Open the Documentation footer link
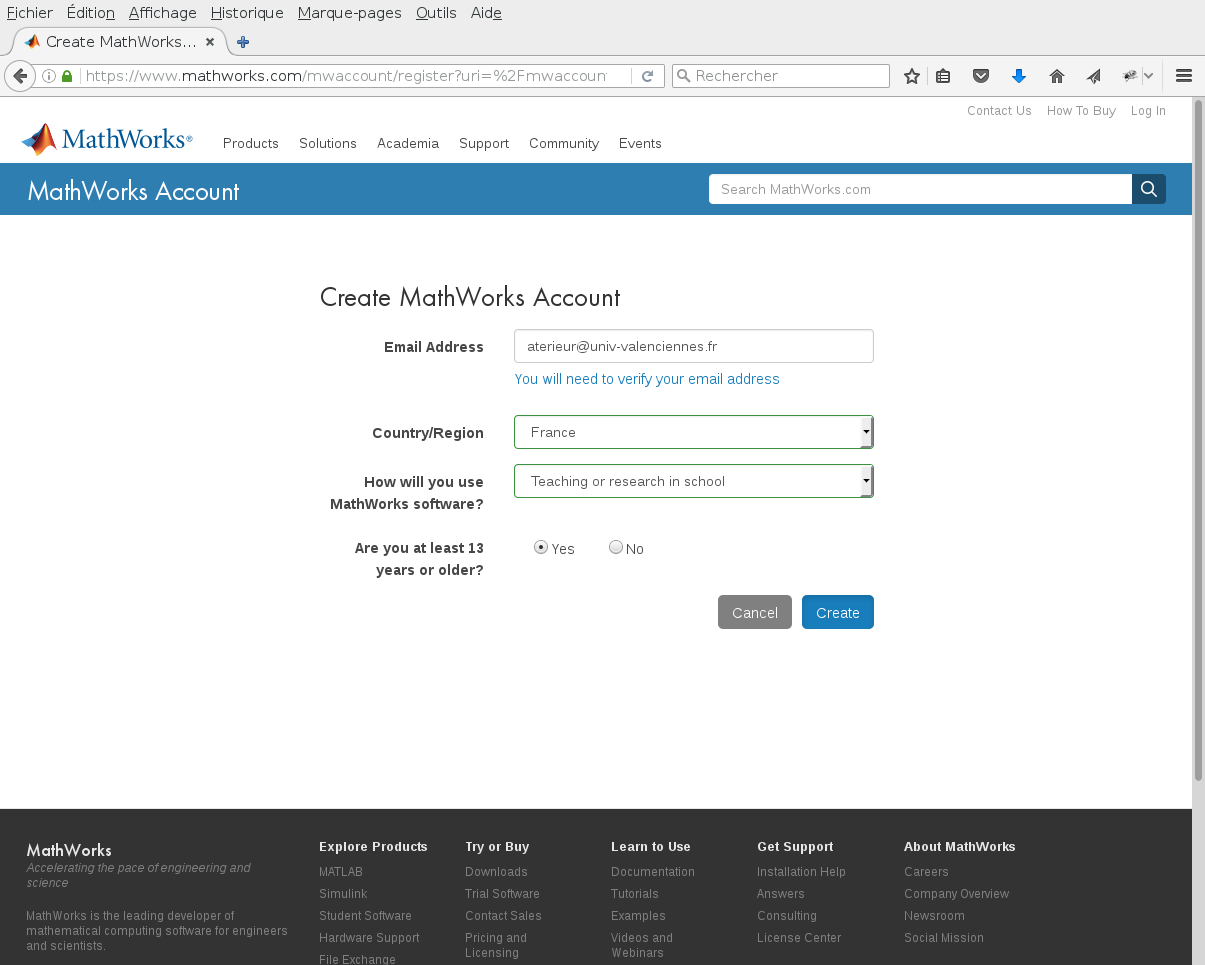The image size is (1205, 965). (653, 872)
